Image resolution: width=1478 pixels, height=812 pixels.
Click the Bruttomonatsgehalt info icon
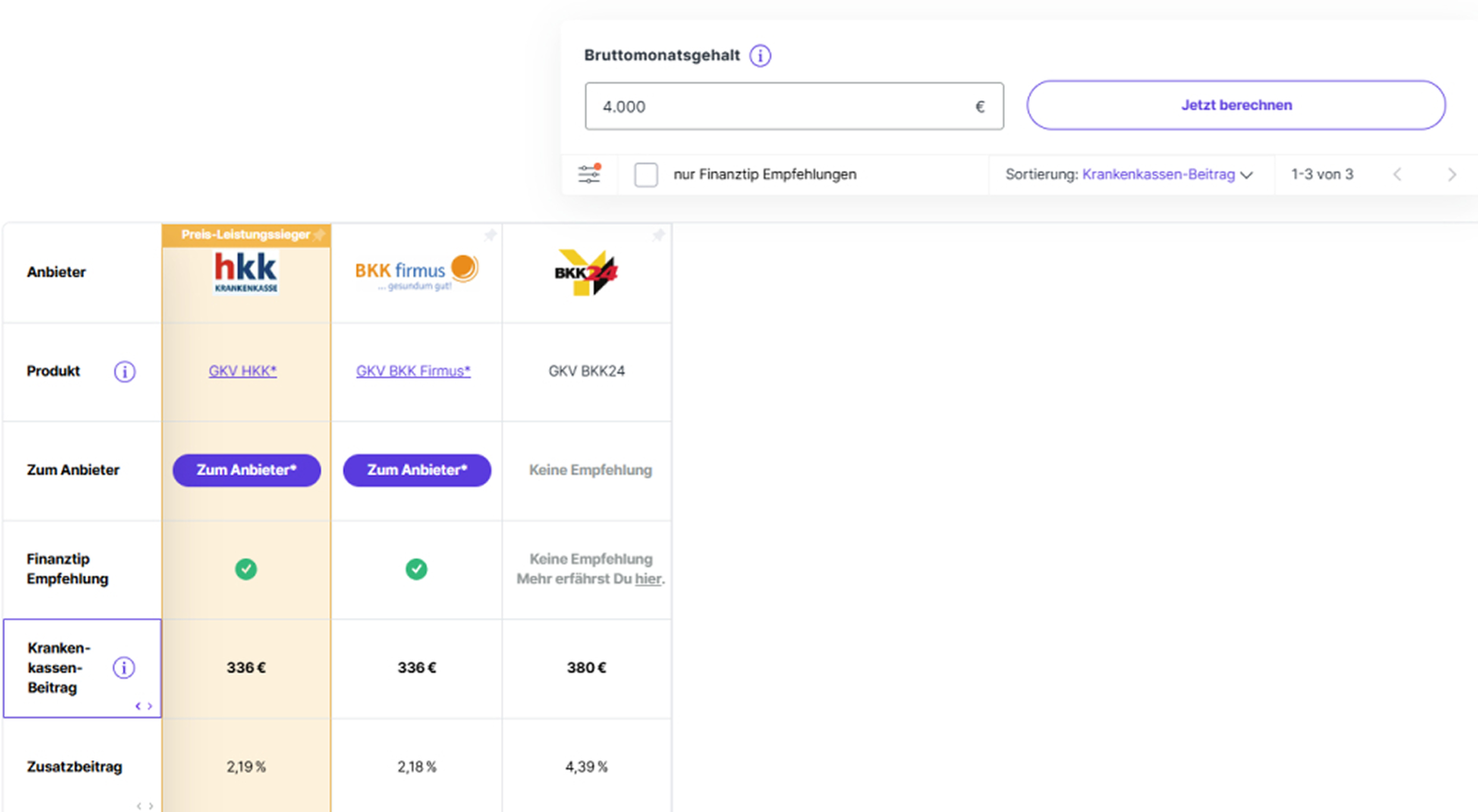tap(760, 55)
